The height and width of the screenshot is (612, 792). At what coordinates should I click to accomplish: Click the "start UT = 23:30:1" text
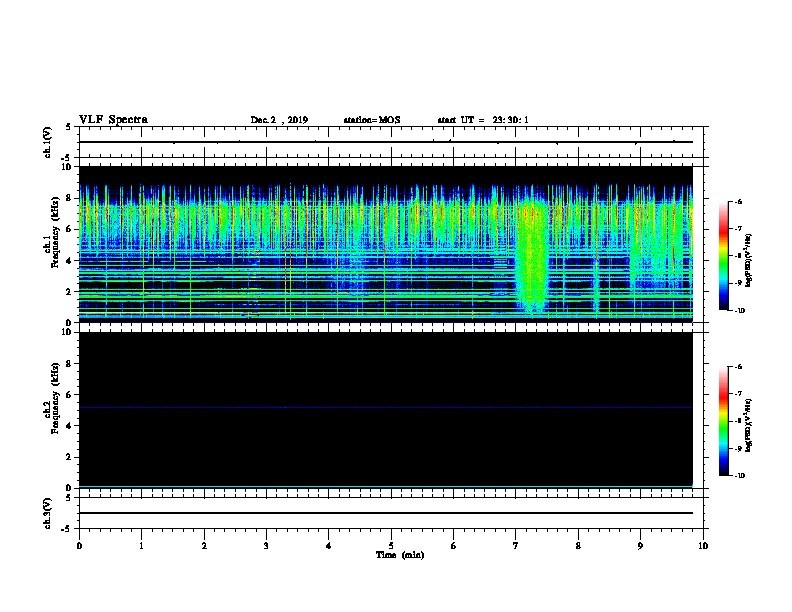483,120
